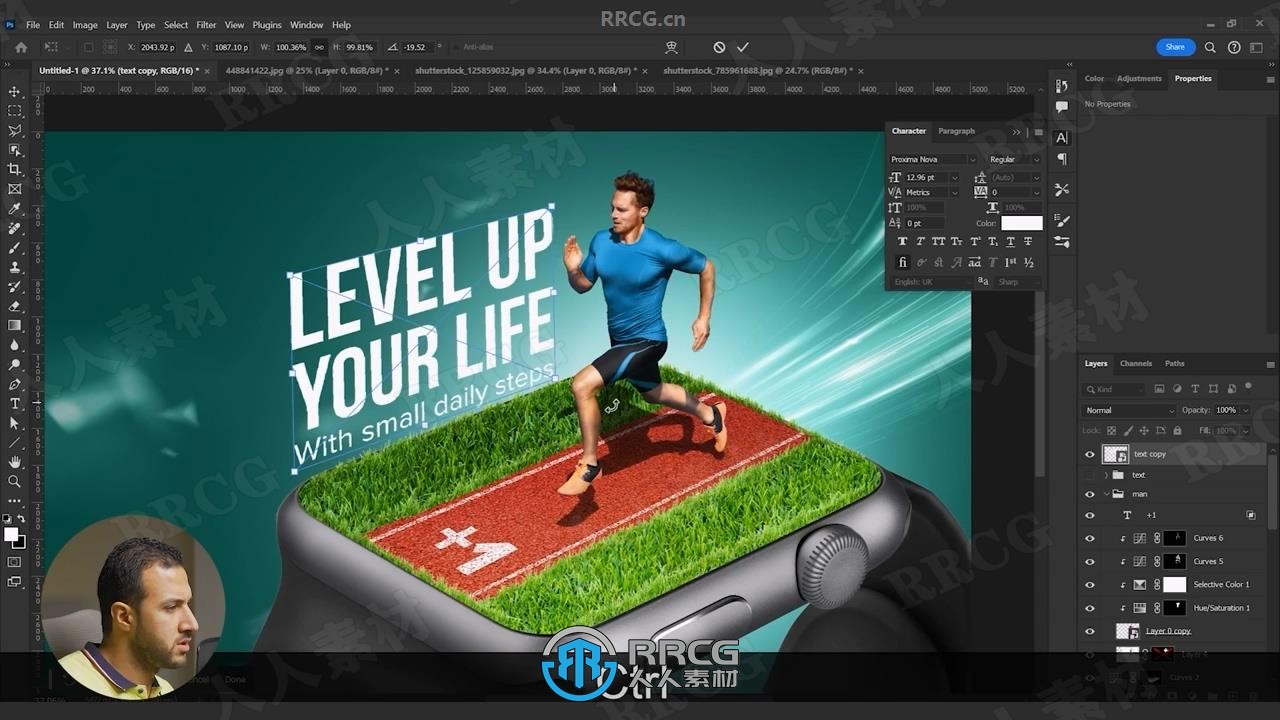Show the text group layer
Image resolution: width=1280 pixels, height=720 pixels.
1090,475
